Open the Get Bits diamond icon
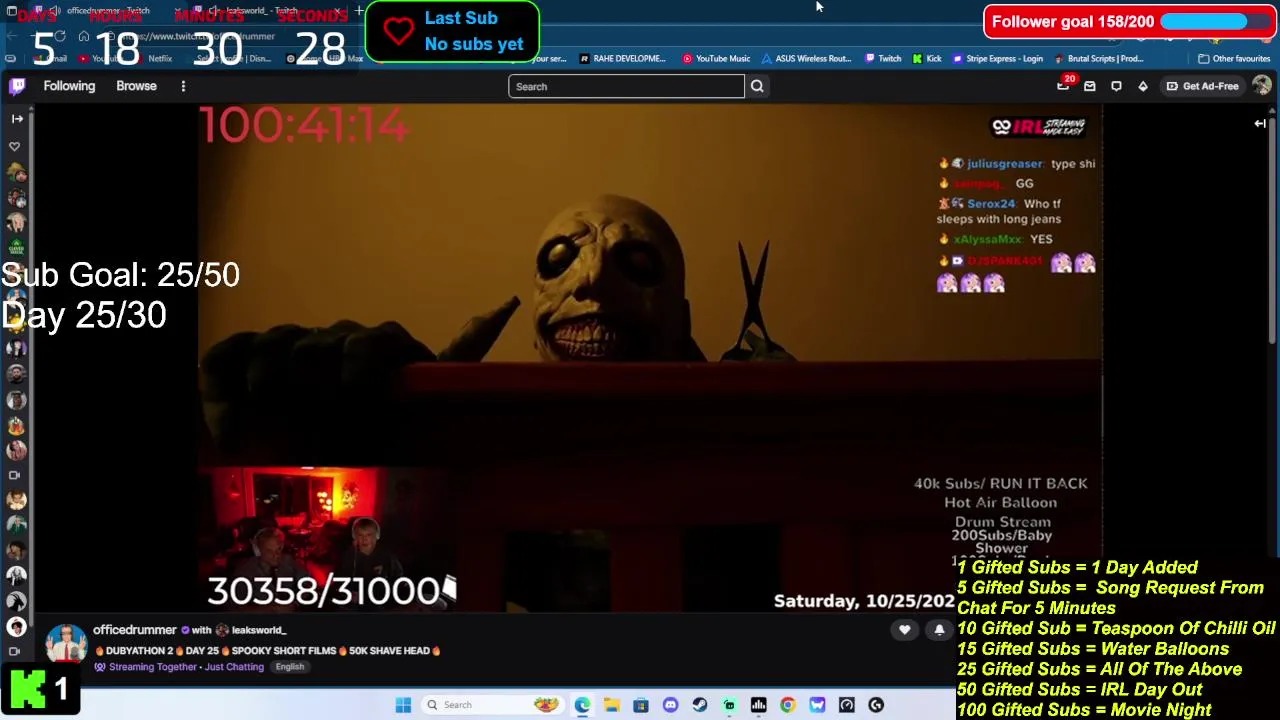 point(1143,86)
